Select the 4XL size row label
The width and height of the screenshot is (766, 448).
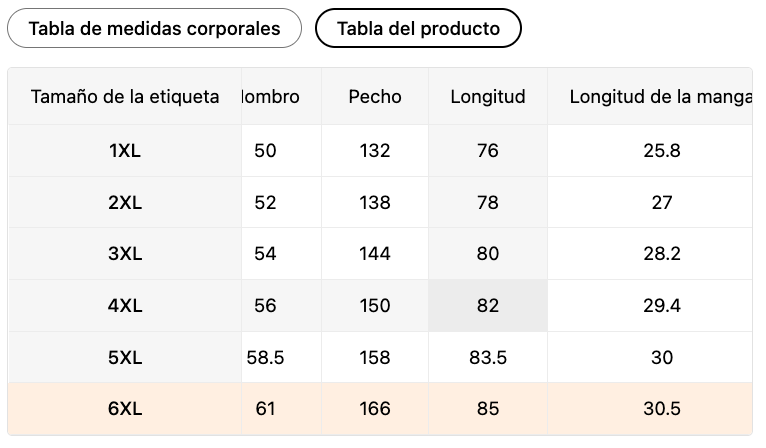(125, 305)
